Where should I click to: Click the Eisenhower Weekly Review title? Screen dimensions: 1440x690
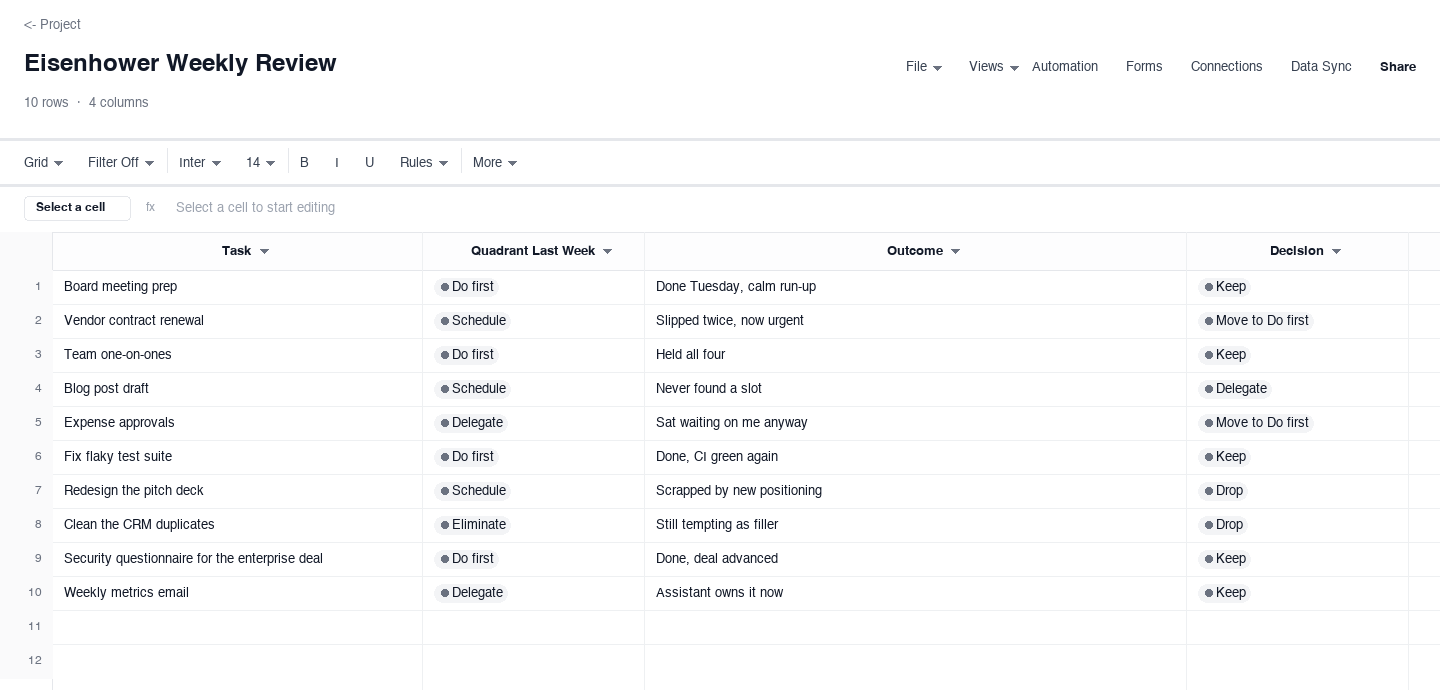click(180, 63)
